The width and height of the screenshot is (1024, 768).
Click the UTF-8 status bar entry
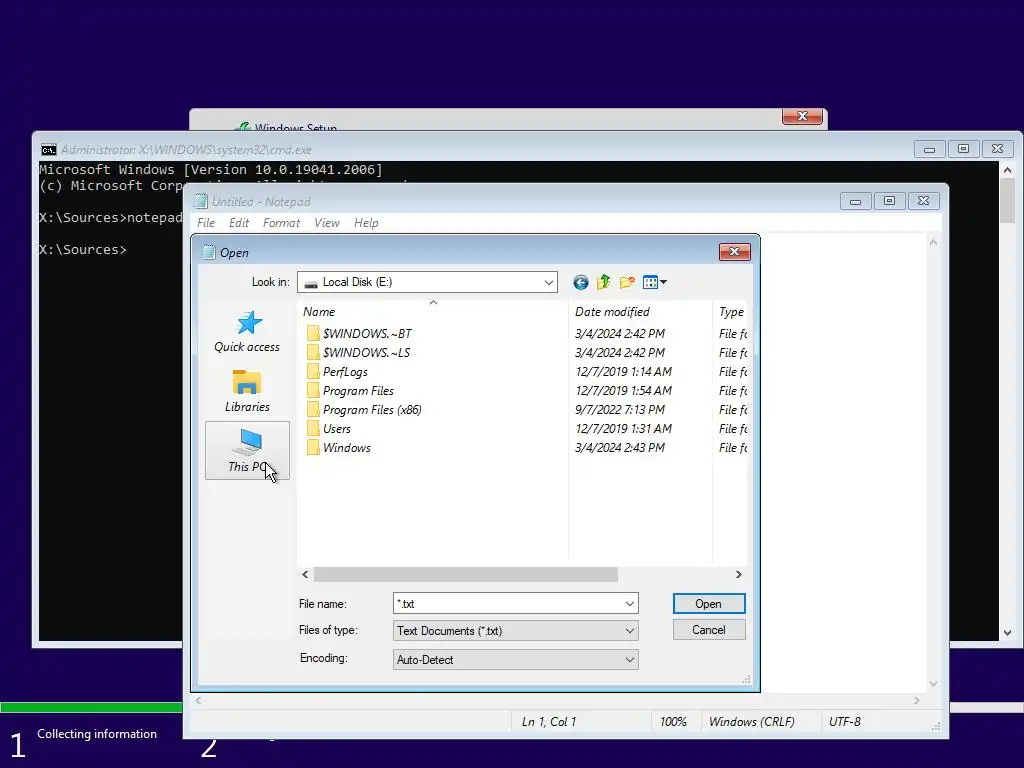pyautogui.click(x=844, y=722)
